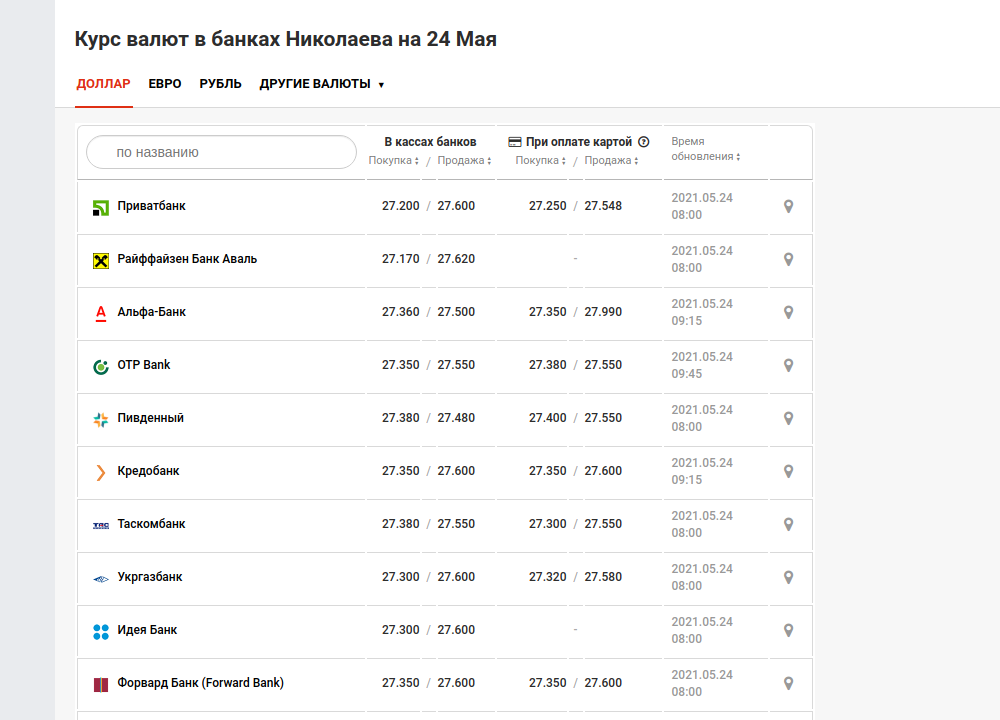Open the Кредобанк link

pyautogui.click(x=148, y=471)
